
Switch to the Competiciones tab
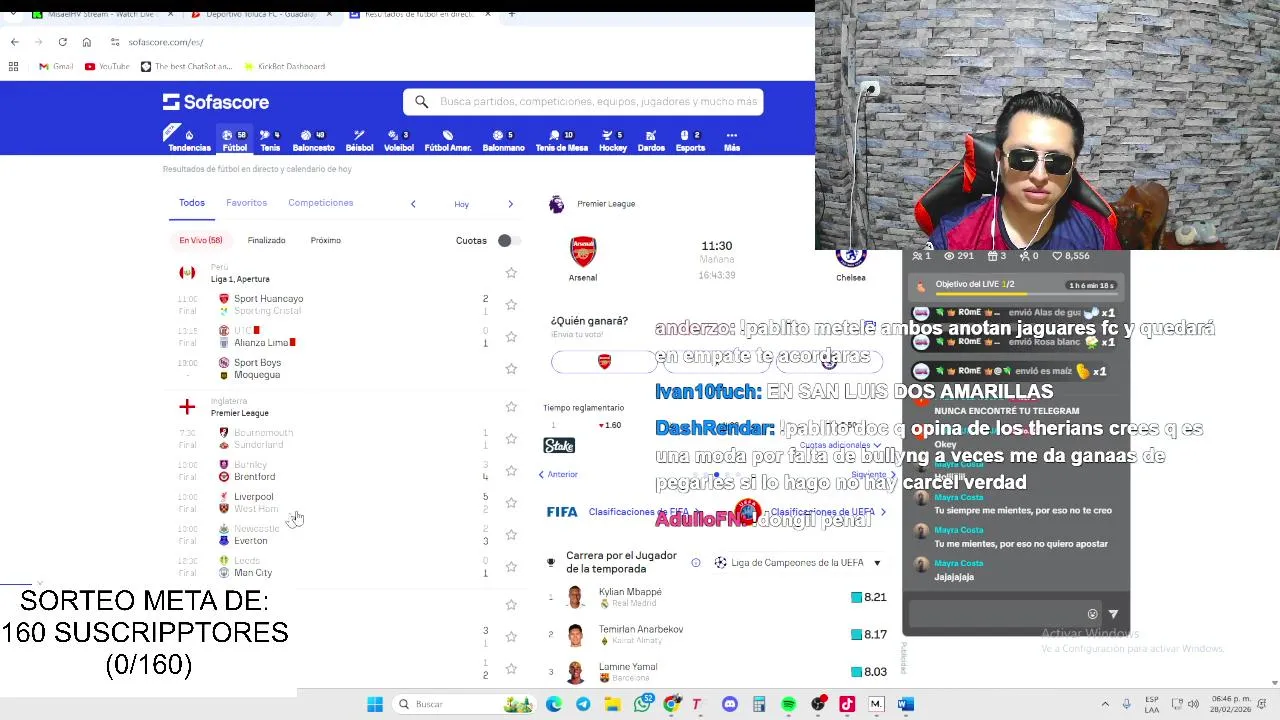coord(320,202)
